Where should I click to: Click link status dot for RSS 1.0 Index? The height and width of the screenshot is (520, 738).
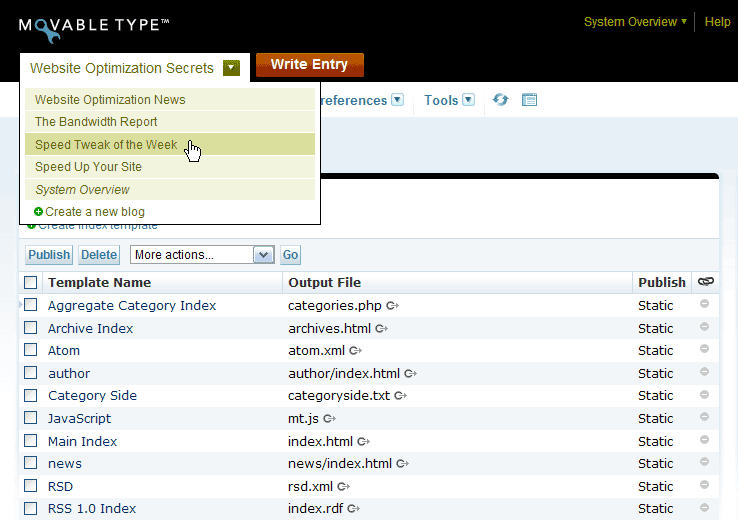click(x=705, y=507)
